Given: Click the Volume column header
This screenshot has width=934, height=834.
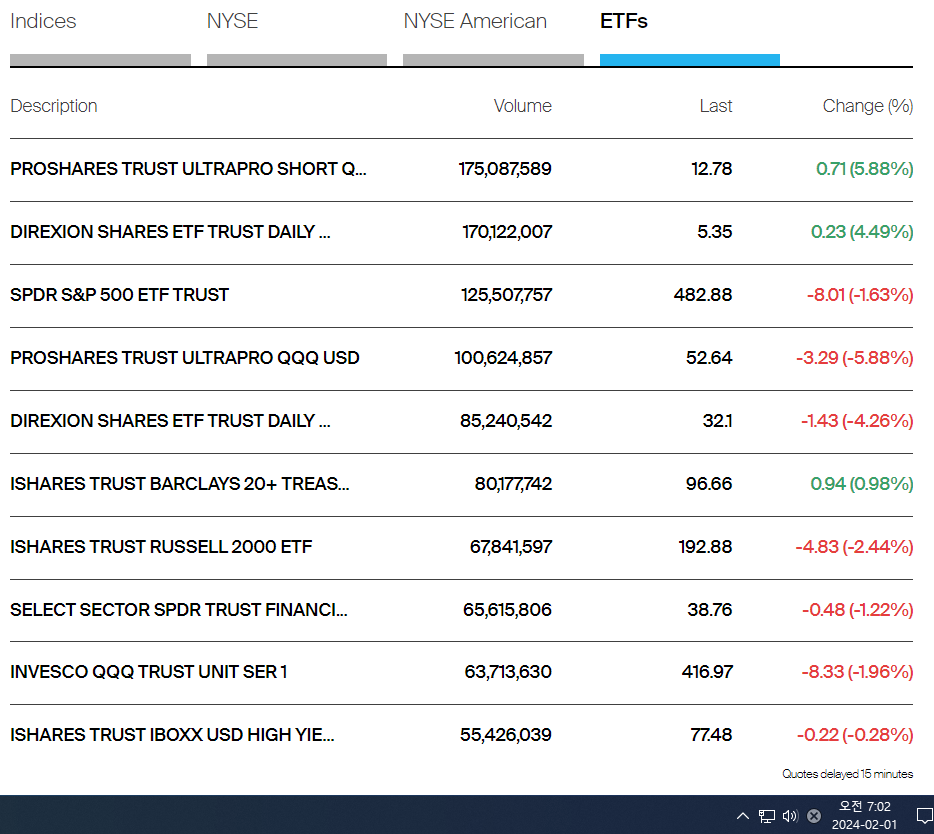Looking at the screenshot, I should 522,105.
